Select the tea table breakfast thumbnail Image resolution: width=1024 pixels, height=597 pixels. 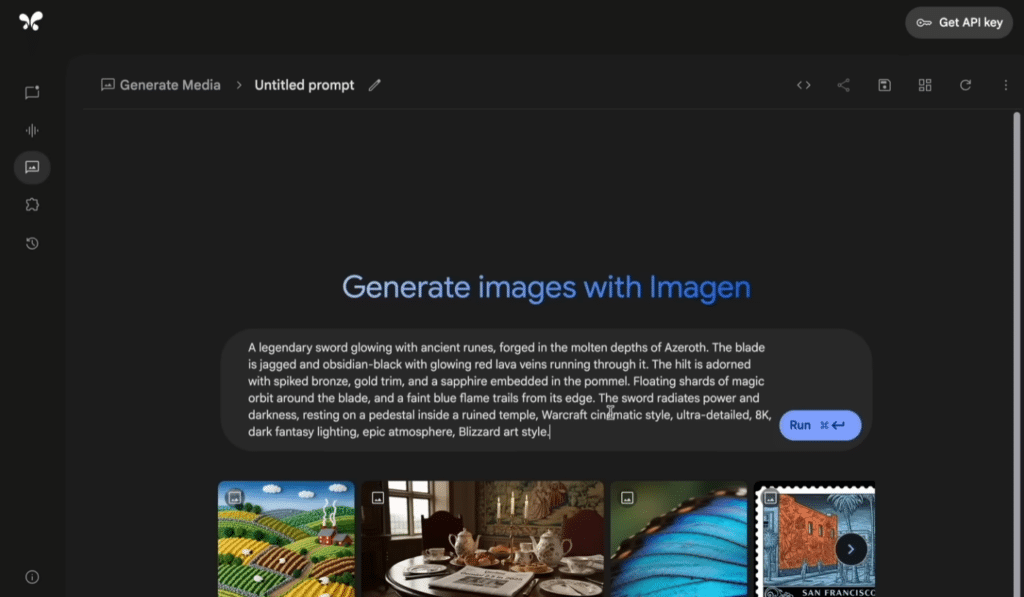(x=483, y=539)
